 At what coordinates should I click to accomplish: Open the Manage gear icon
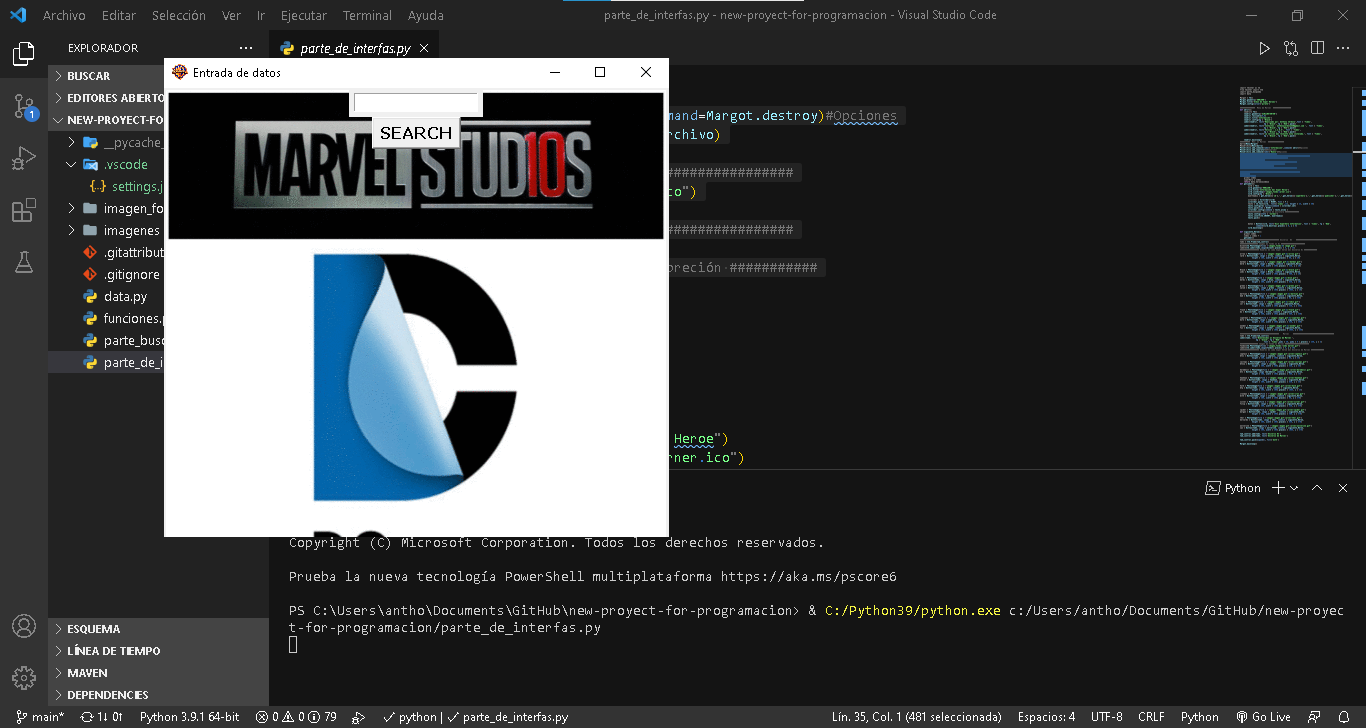(x=24, y=677)
